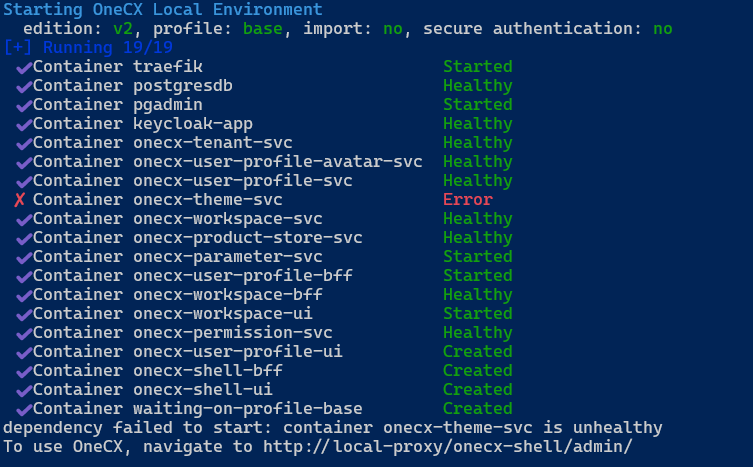Image resolution: width=753 pixels, height=467 pixels.
Task: Click the checkmark next to onecx-shell-ui
Action: pyautogui.click(x=24, y=390)
